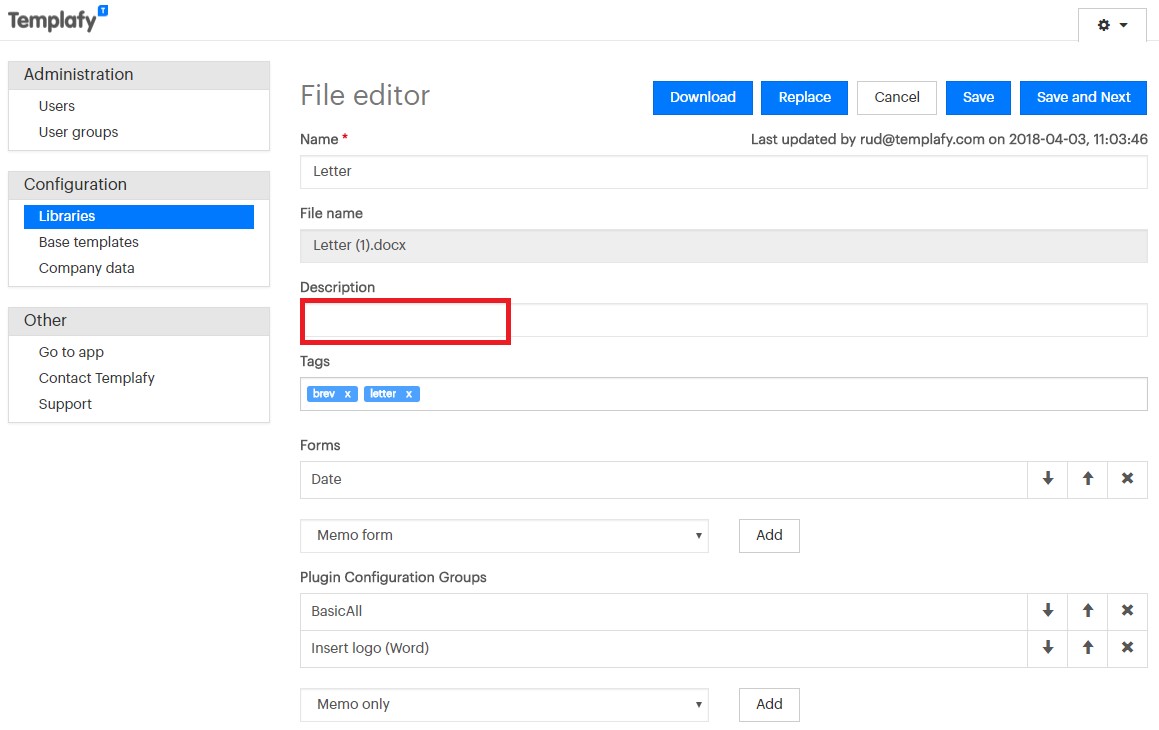Open Company data

pyautogui.click(x=86, y=268)
